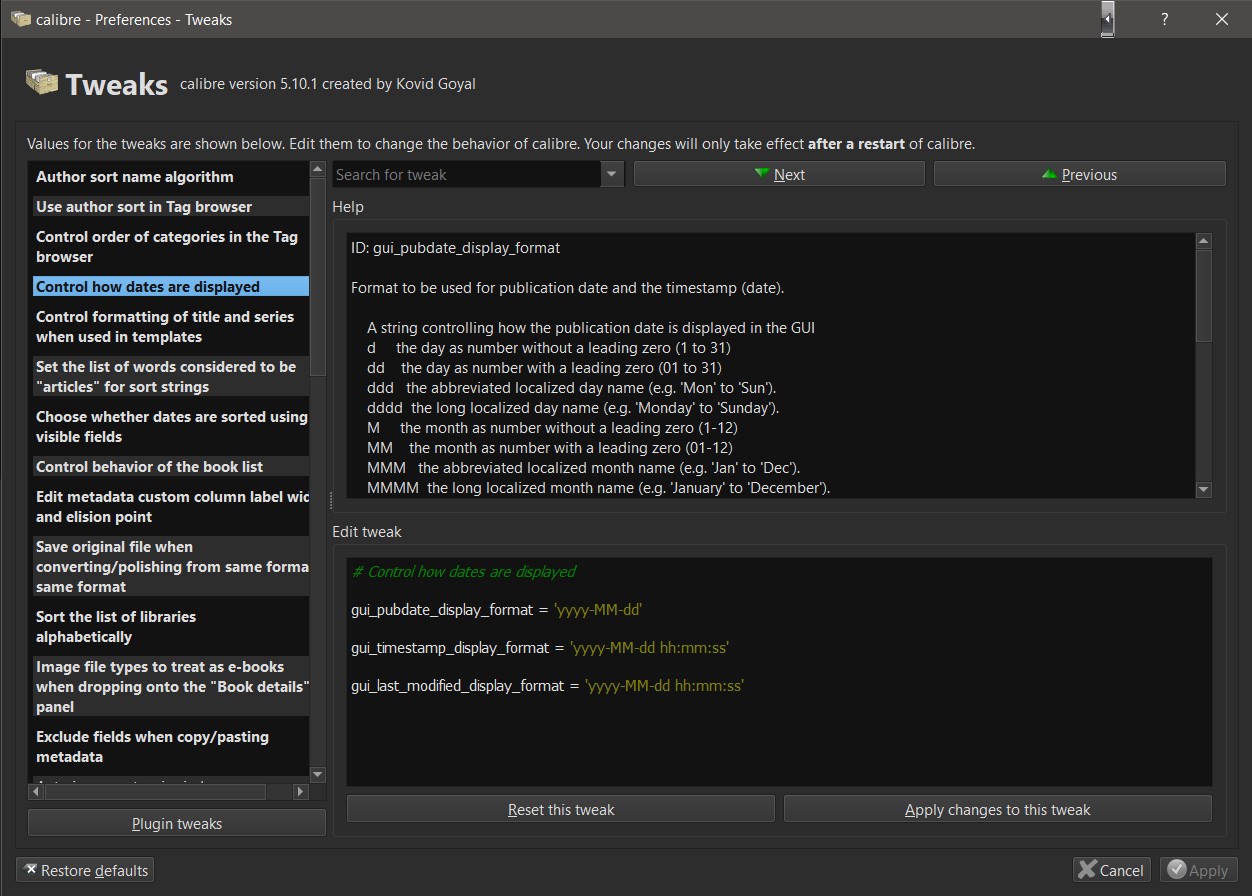Select Control formatting of title and series tweak
Screen dimensions: 1252x896
pos(170,327)
